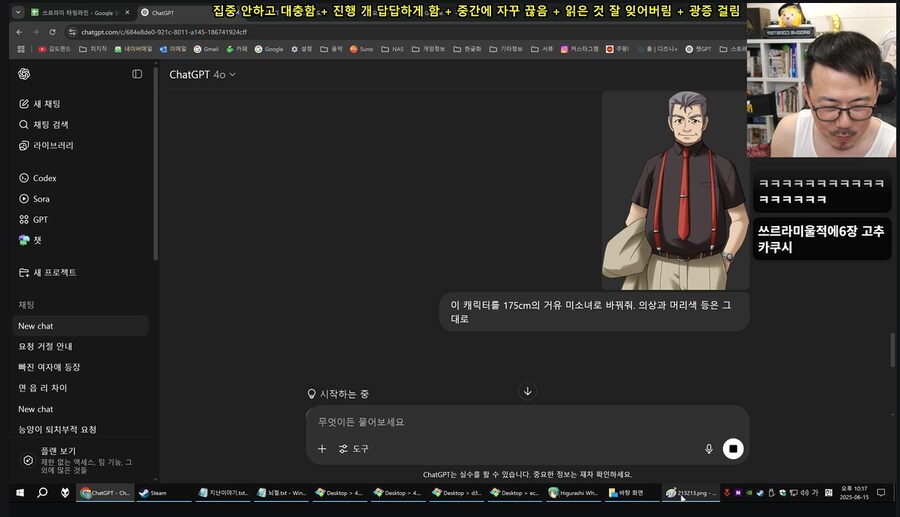Screen dimensions: 900x517
Task: Open the Google bookmark
Action: pos(269,49)
